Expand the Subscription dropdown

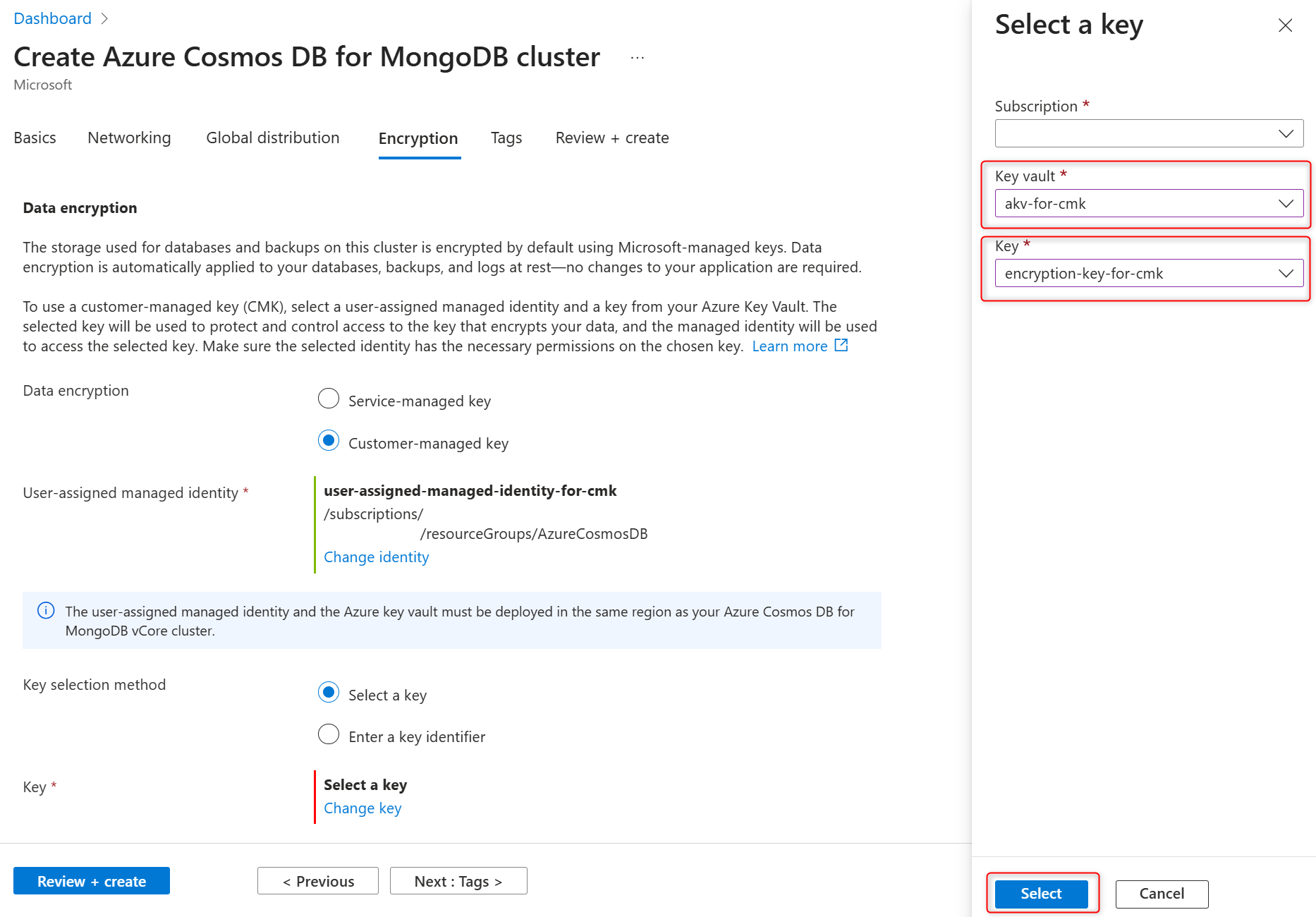[x=1149, y=133]
